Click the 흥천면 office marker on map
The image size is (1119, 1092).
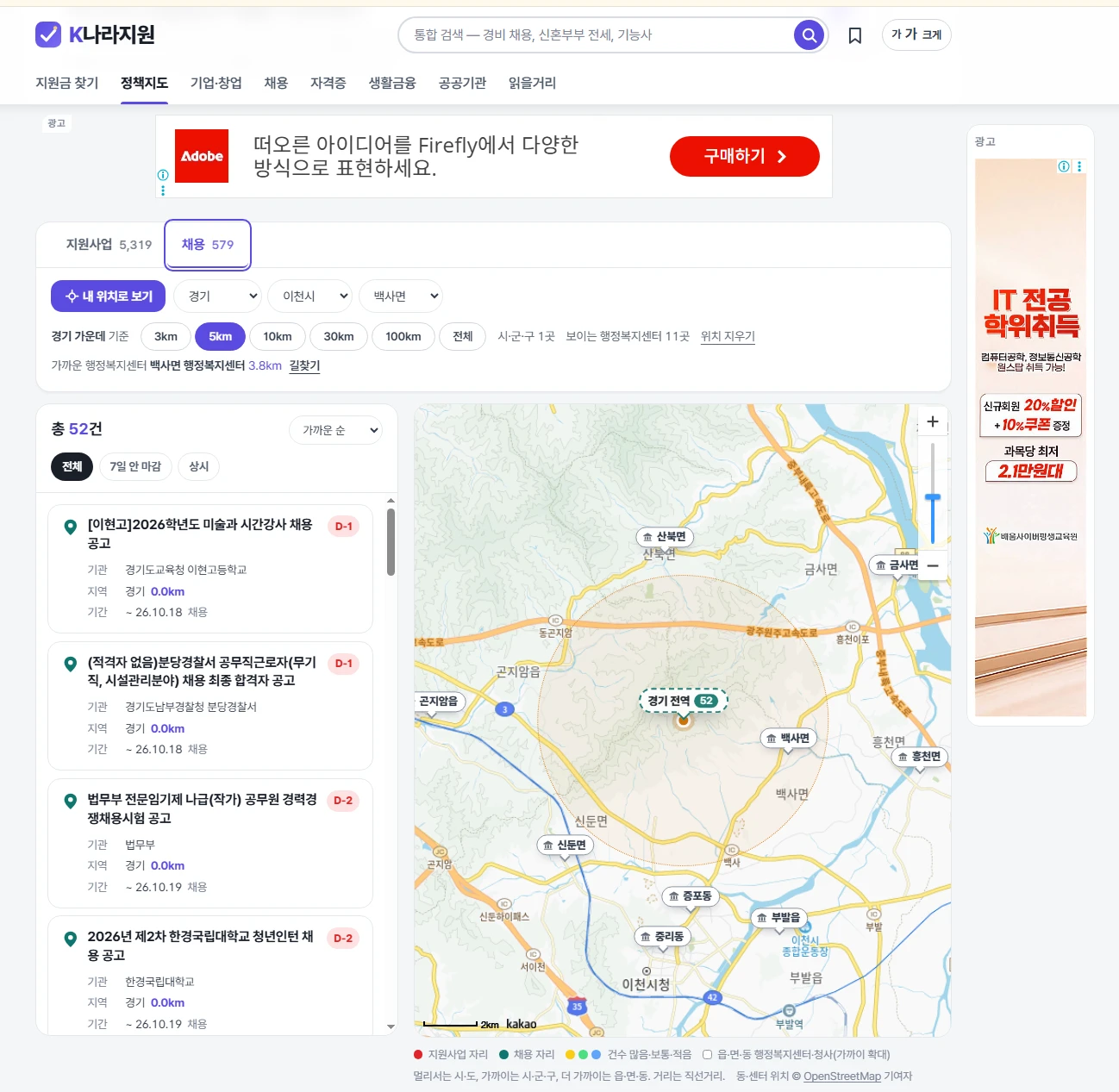click(920, 757)
